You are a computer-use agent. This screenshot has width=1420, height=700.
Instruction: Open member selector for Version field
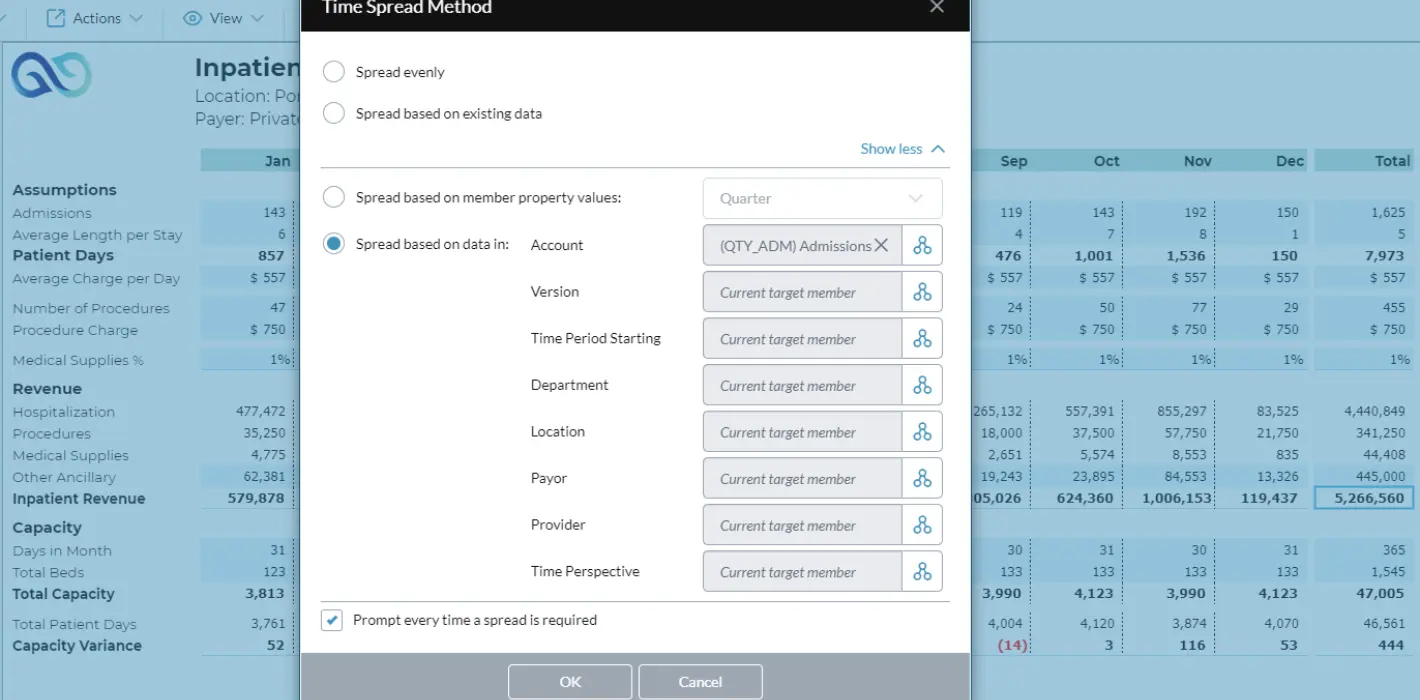922,292
